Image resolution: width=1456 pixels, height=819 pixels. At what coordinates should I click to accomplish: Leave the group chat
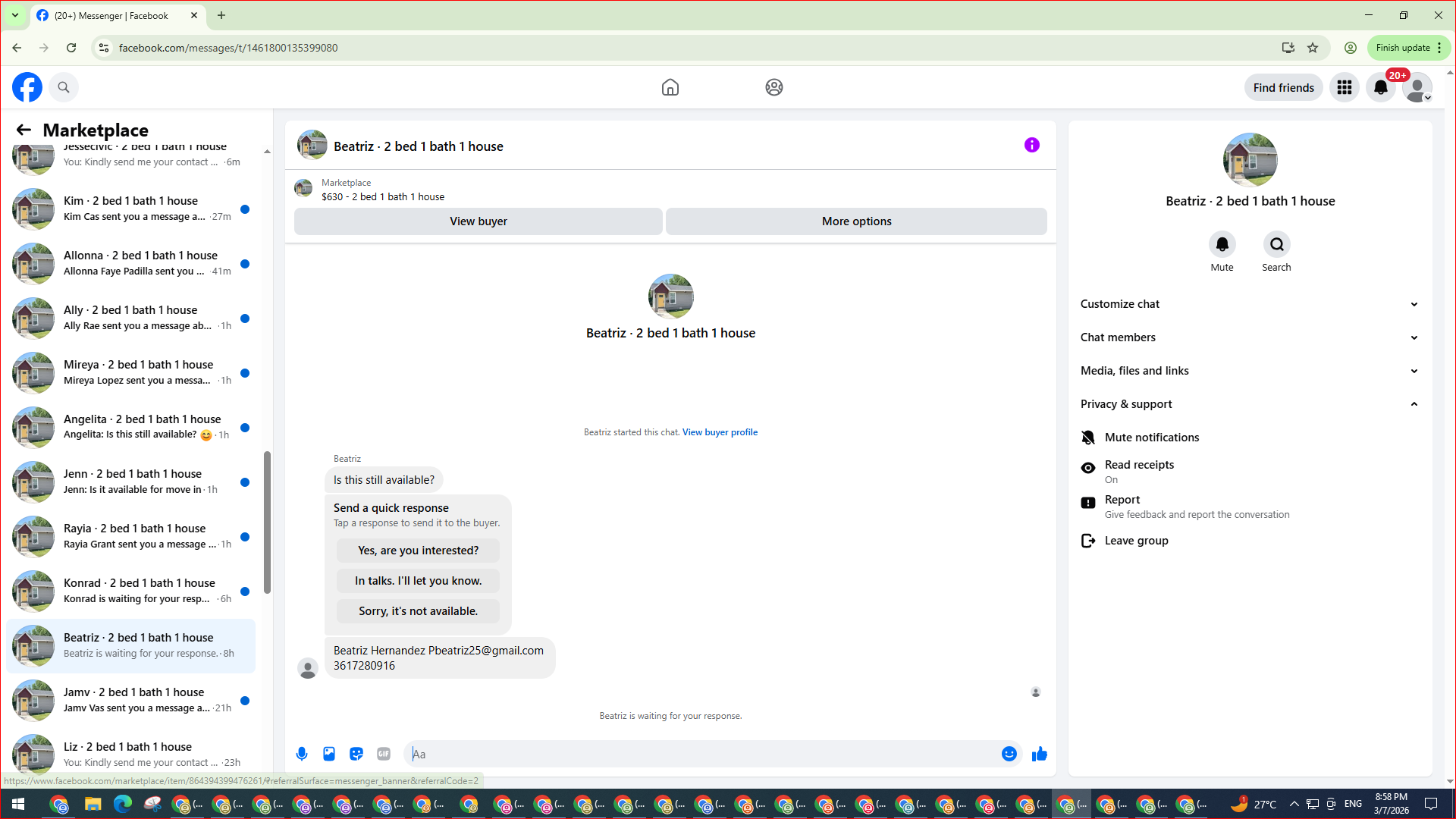pyautogui.click(x=1250, y=541)
